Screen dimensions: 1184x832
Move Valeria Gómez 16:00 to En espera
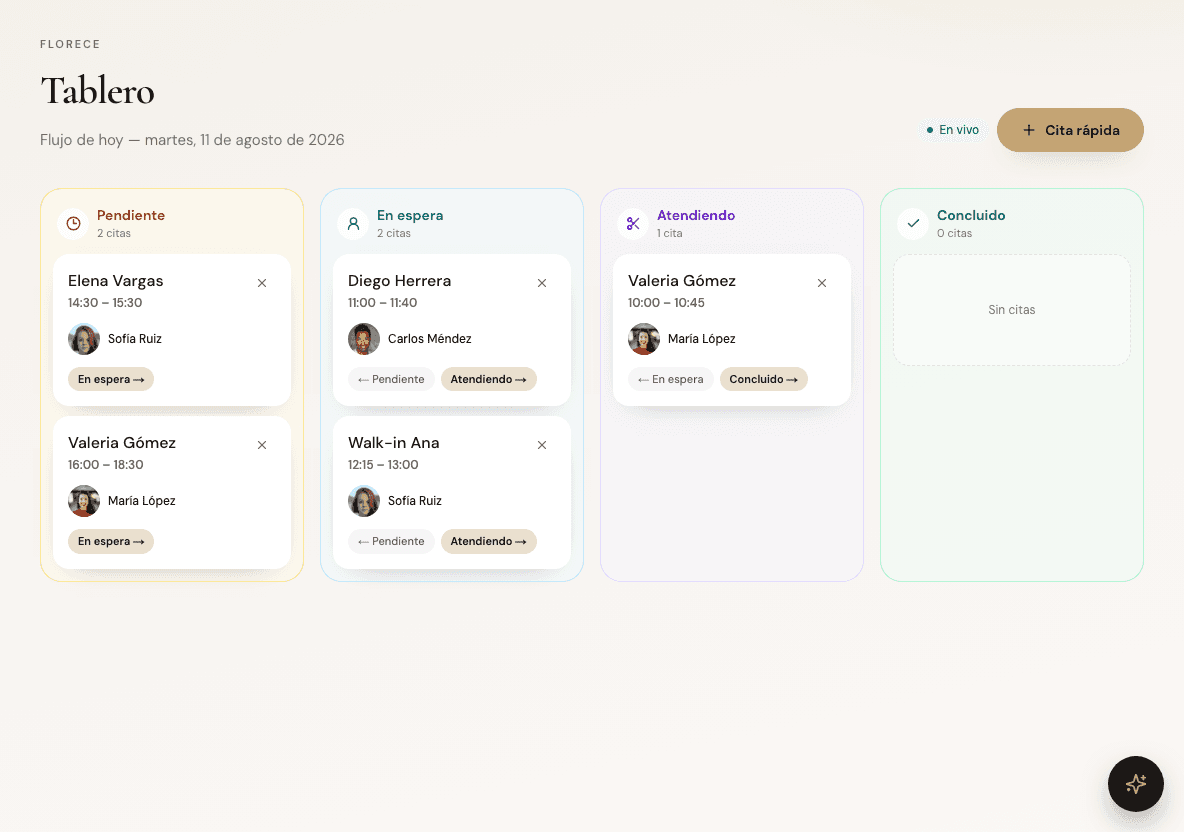pos(111,541)
